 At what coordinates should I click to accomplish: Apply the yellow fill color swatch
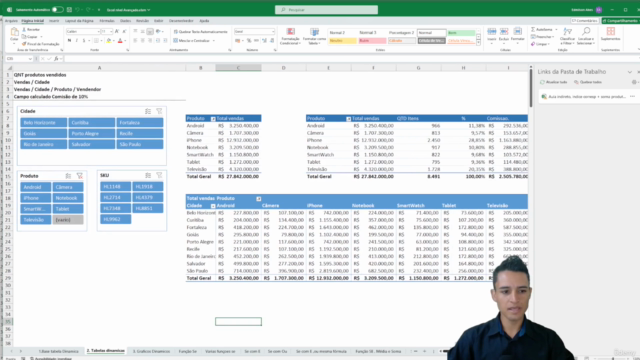109,40
